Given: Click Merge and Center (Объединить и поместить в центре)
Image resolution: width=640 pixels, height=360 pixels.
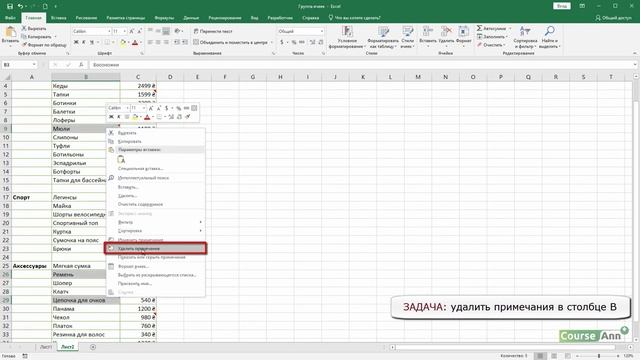Looking at the screenshot, I should click(232, 42).
